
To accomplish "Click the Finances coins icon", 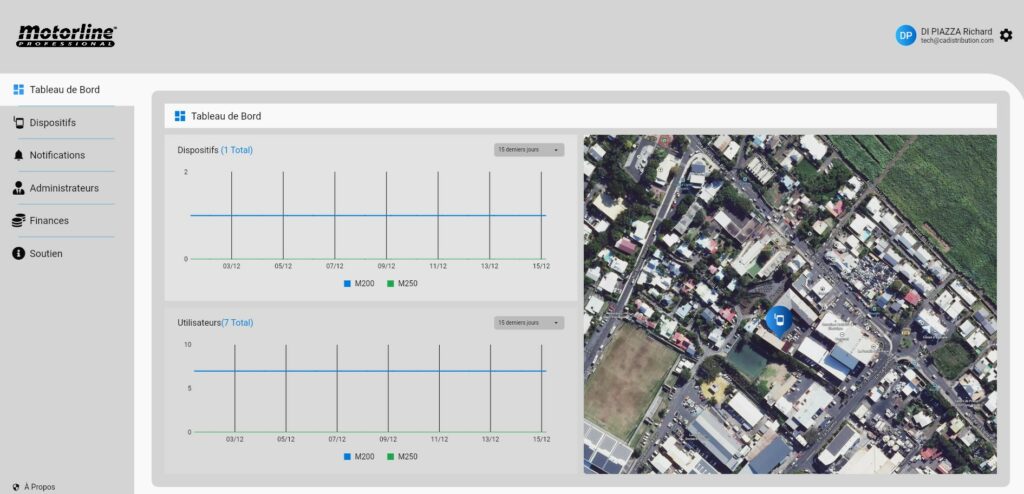I will tap(18, 221).
